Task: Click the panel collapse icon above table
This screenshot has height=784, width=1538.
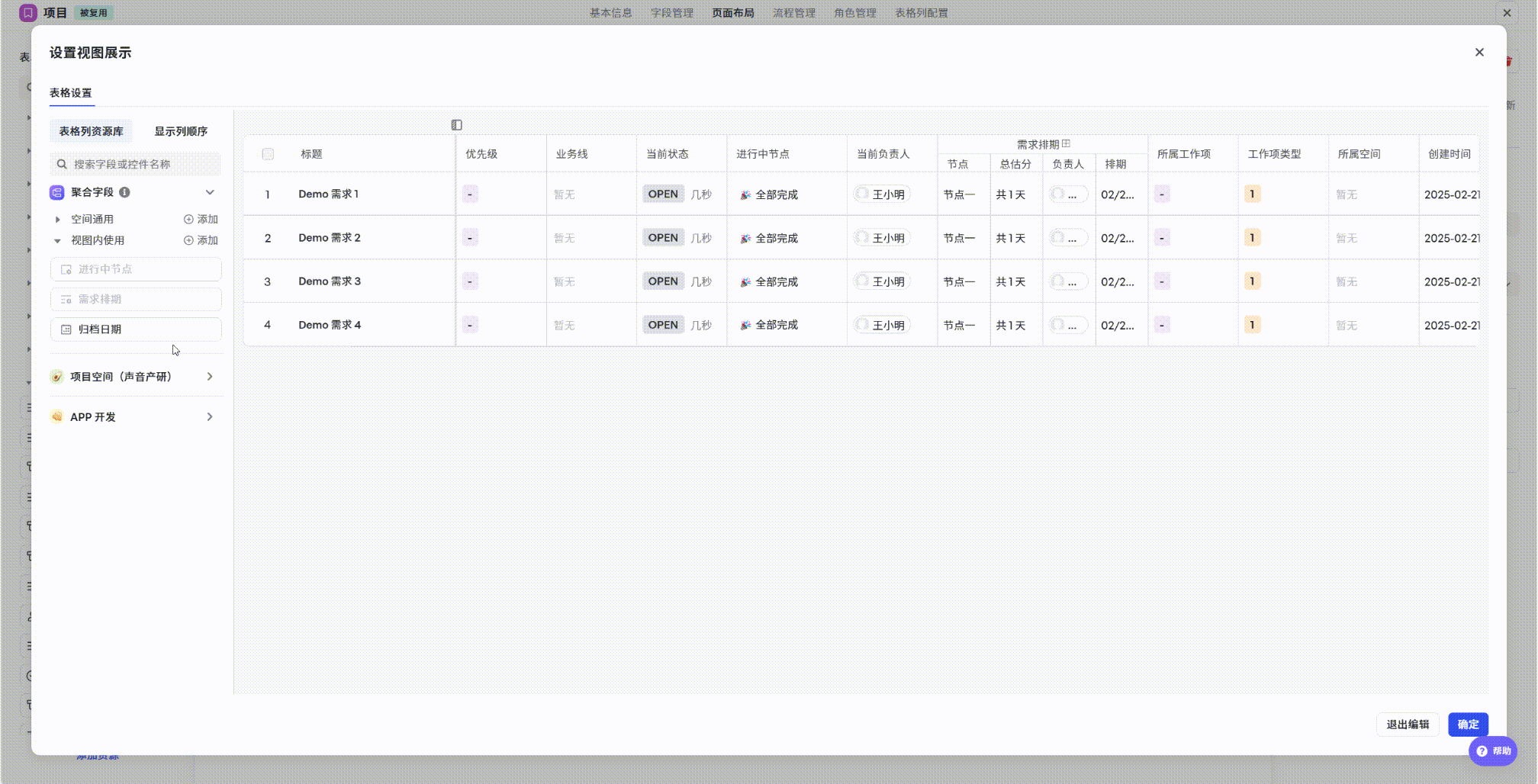Action: (x=456, y=125)
